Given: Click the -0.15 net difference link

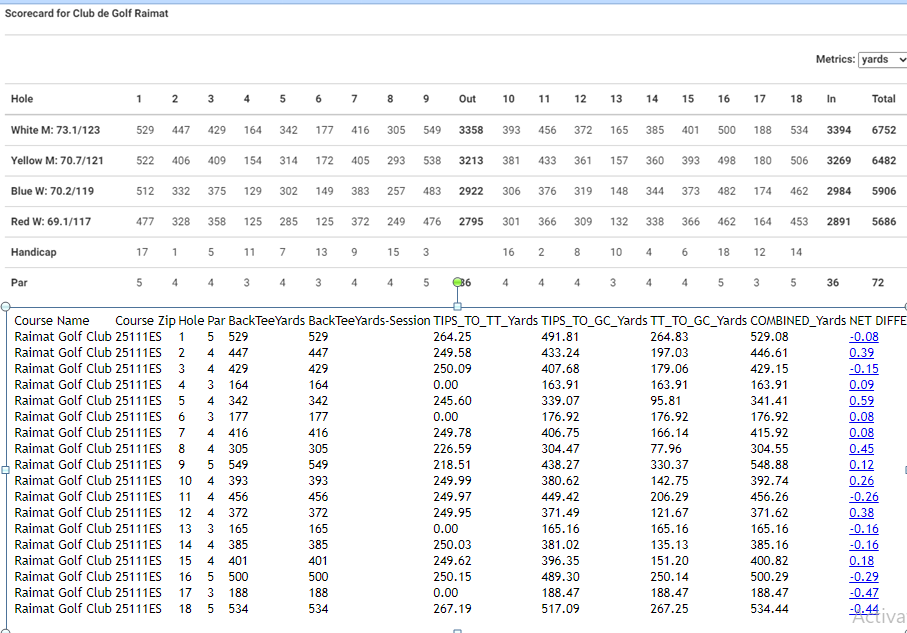Looking at the screenshot, I should pyautogui.click(x=864, y=369).
